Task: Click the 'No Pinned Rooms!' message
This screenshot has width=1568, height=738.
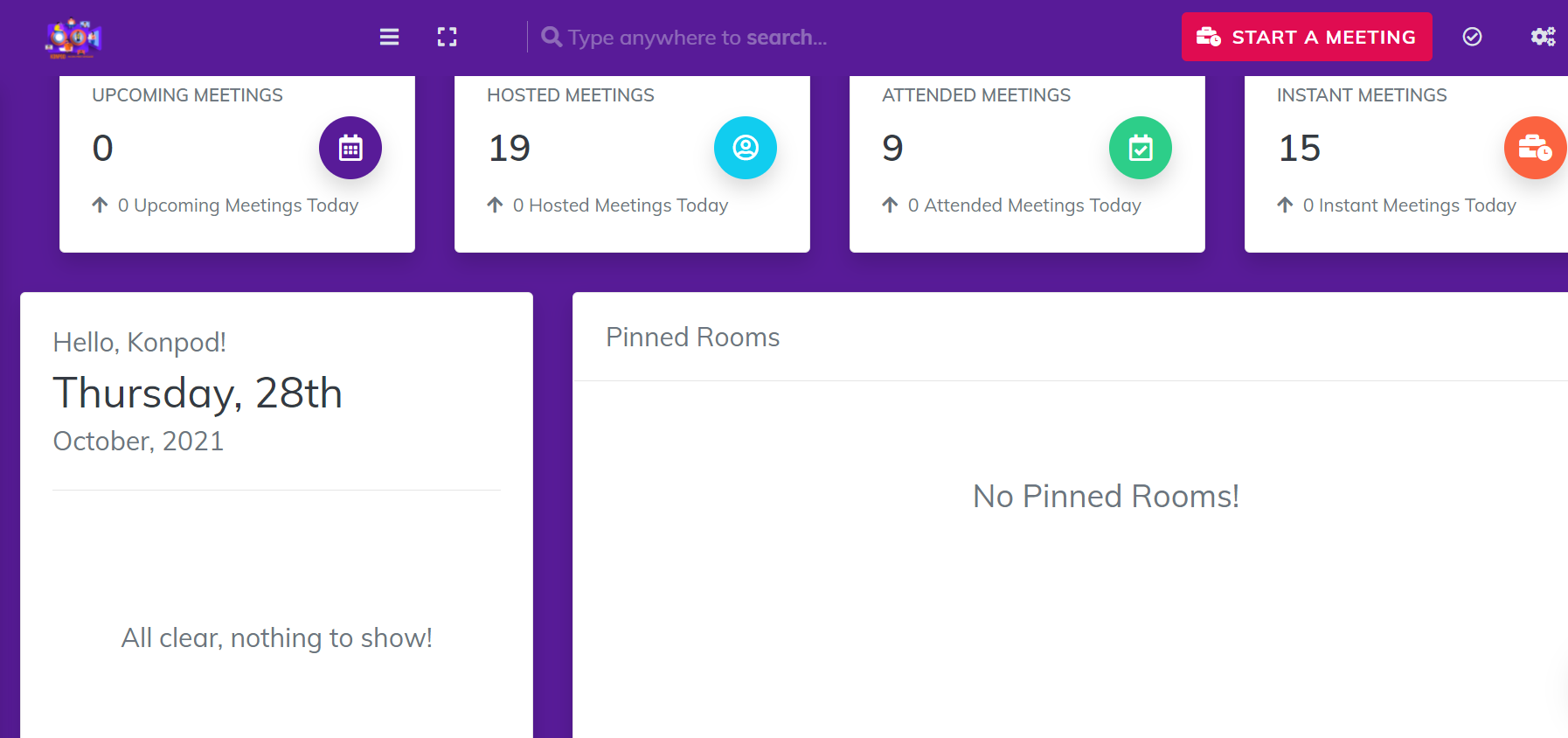Action: click(1106, 497)
